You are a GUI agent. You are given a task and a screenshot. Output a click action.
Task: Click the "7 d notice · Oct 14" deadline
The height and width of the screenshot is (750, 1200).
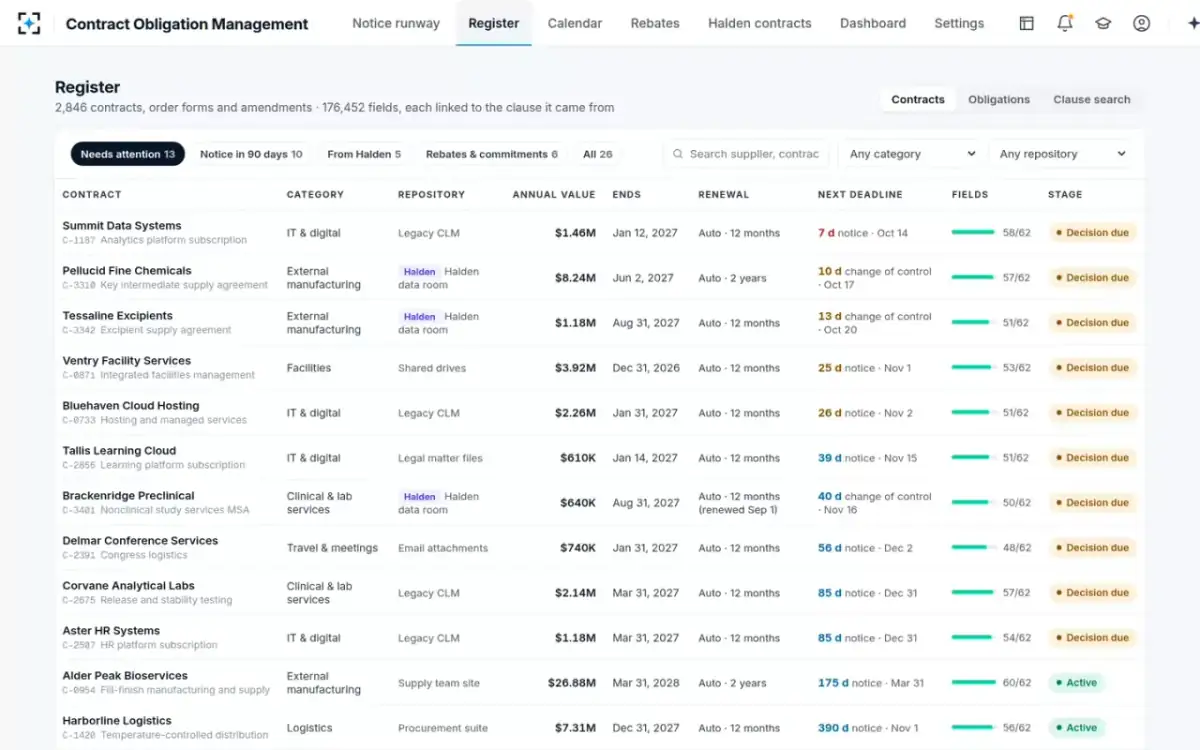click(863, 233)
